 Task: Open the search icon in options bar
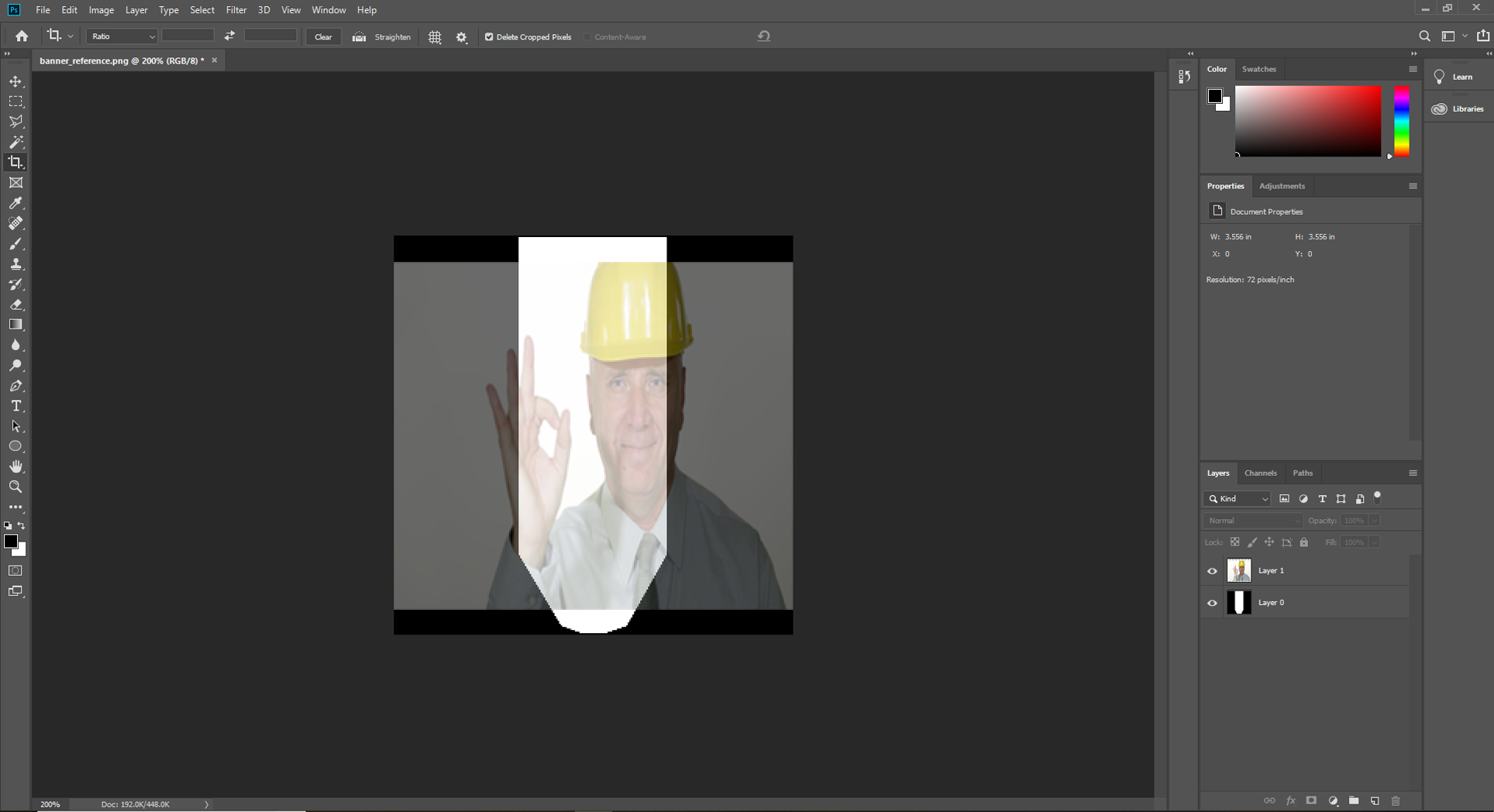1424,36
